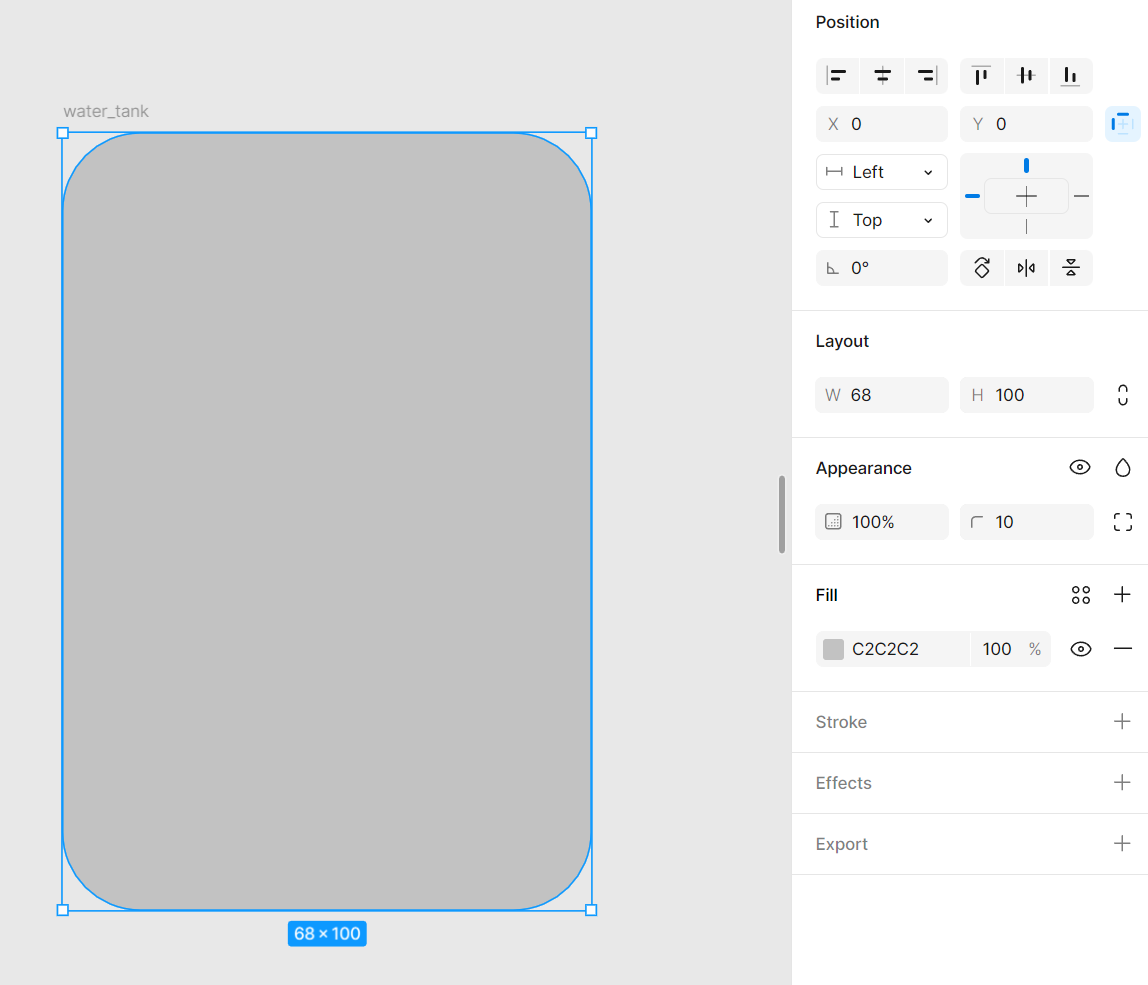Expand individual corner radius options

[1123, 522]
